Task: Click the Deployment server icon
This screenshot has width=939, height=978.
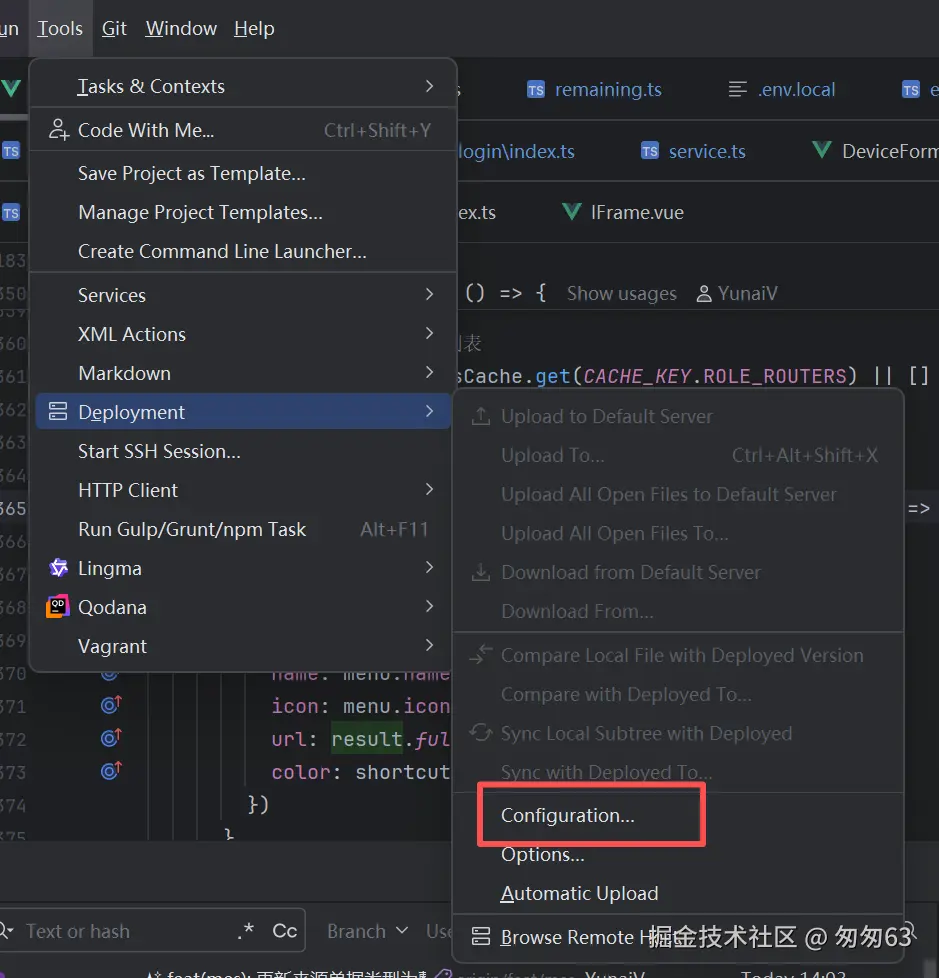Action: pyautogui.click(x=58, y=412)
